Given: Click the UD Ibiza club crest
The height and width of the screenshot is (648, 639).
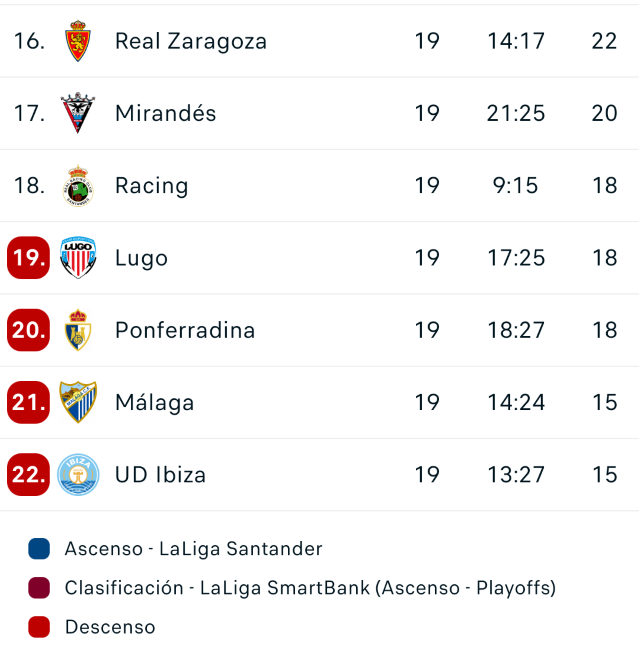Looking at the screenshot, I should pos(77,474).
